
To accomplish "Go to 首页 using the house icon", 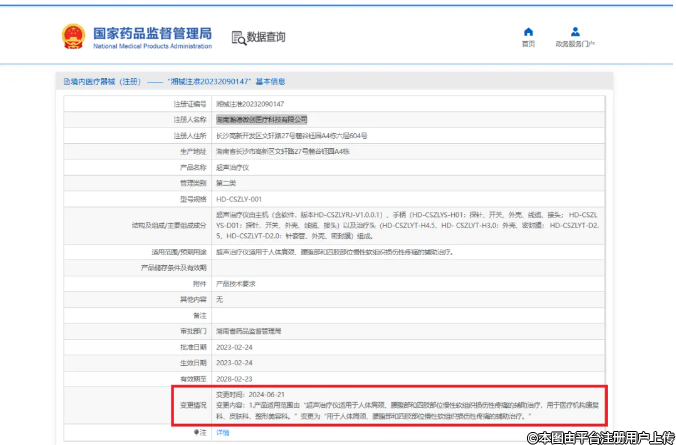I will pos(528,32).
